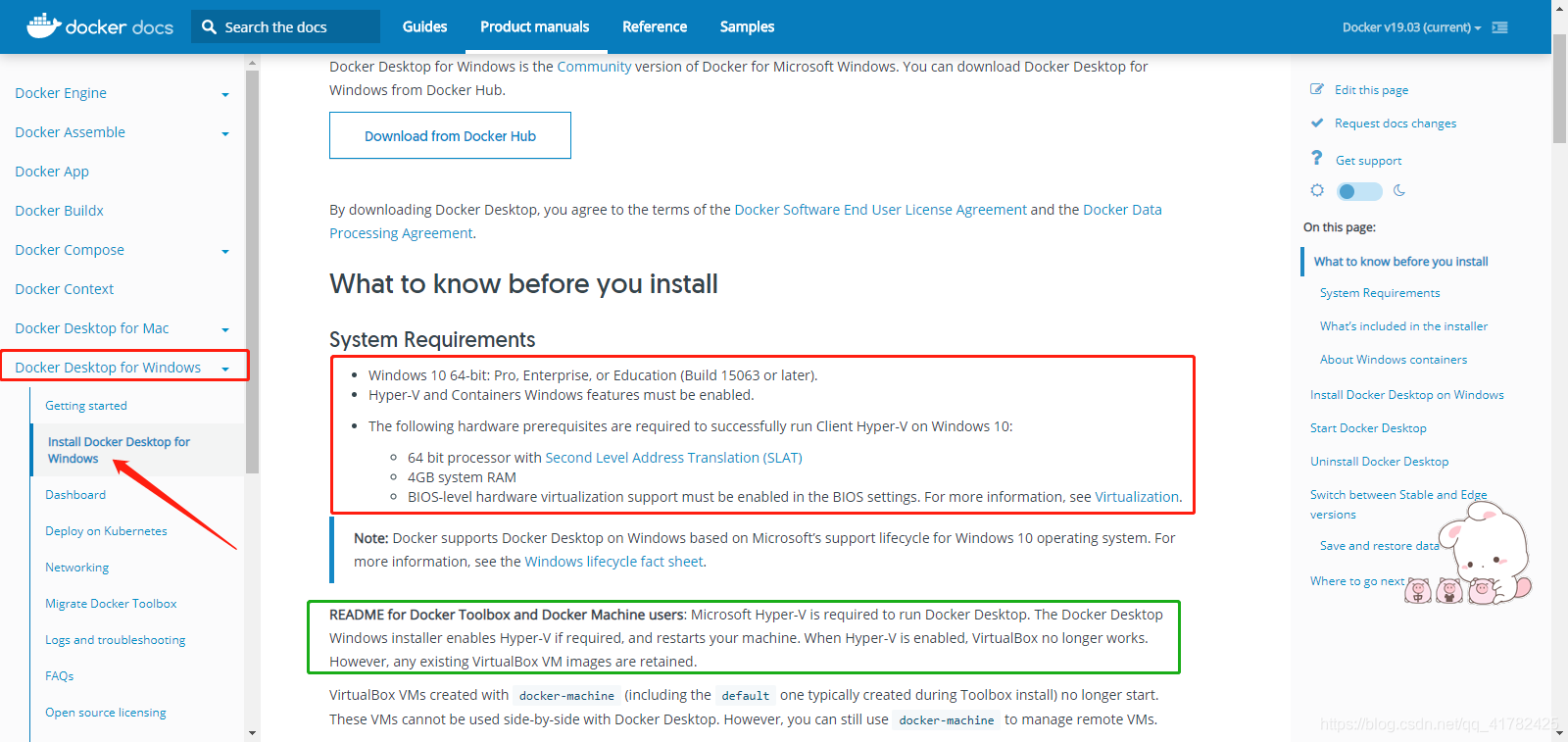Click Download from Docker Hub button
Image resolution: width=1568 pixels, height=742 pixels.
(450, 135)
